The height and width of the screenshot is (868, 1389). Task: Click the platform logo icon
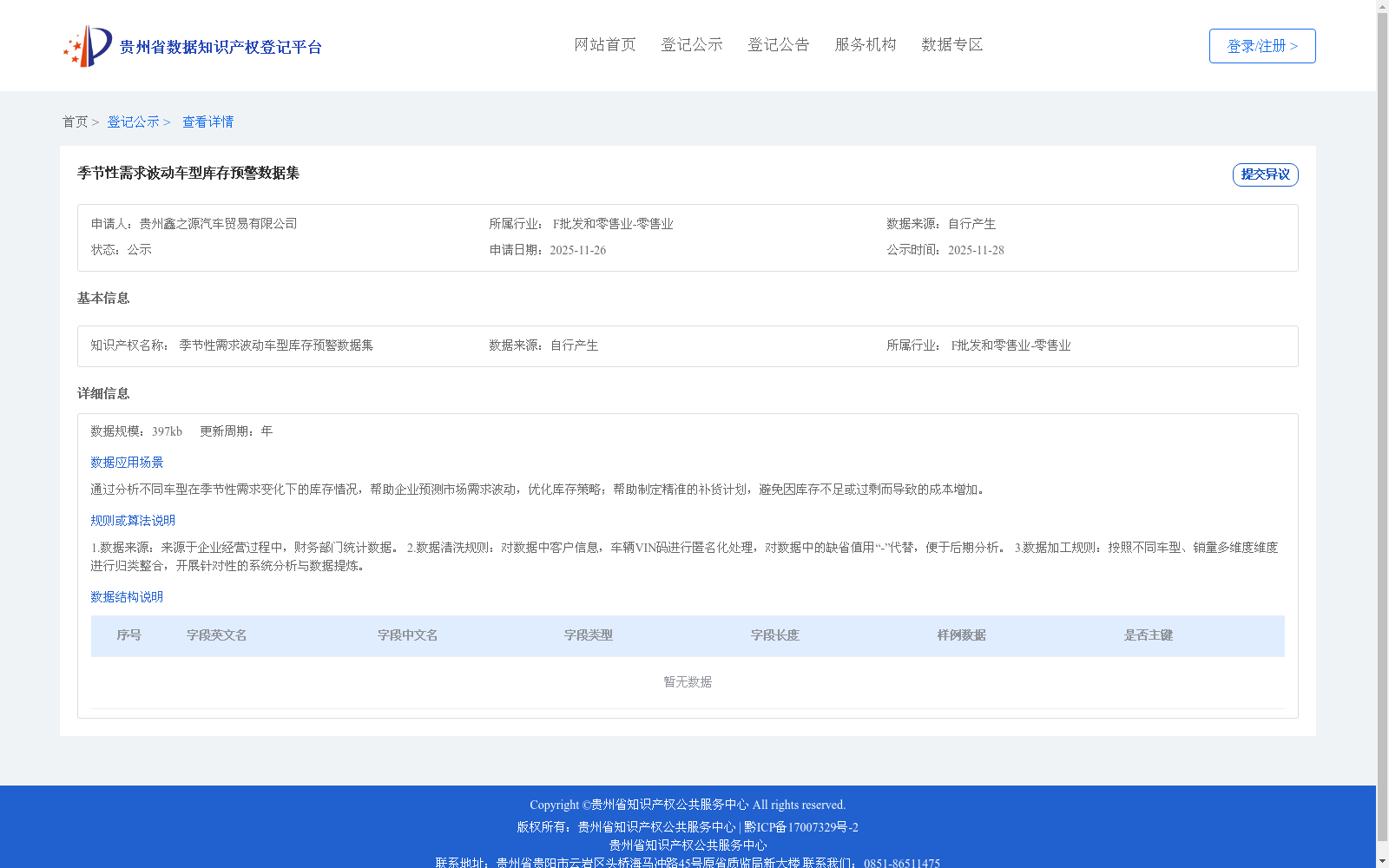pos(88,46)
